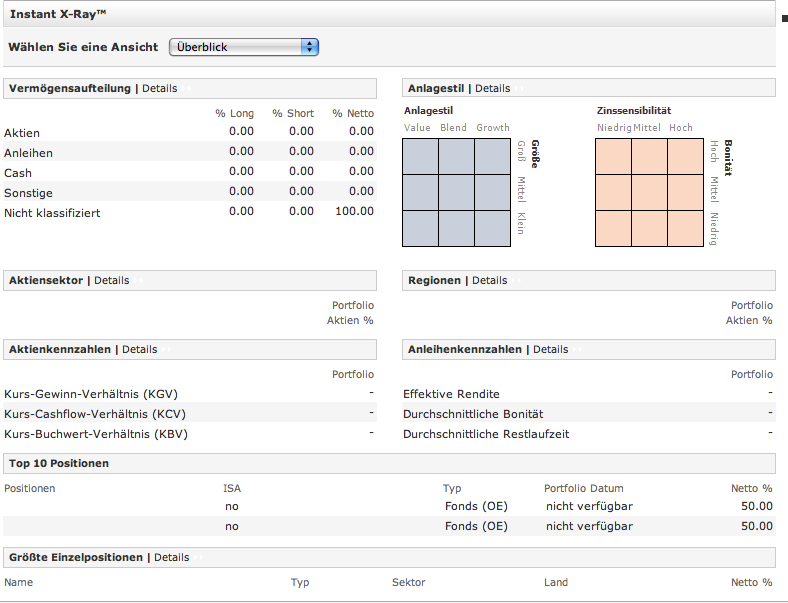Select the center Blend-Mittel style box cell
This screenshot has width=788, height=603.
456,192
